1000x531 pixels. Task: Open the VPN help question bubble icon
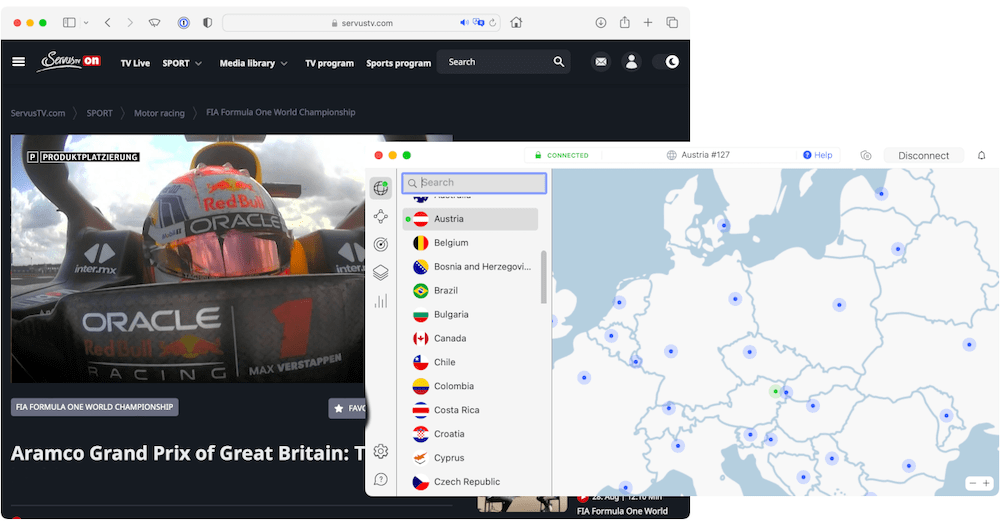381,479
